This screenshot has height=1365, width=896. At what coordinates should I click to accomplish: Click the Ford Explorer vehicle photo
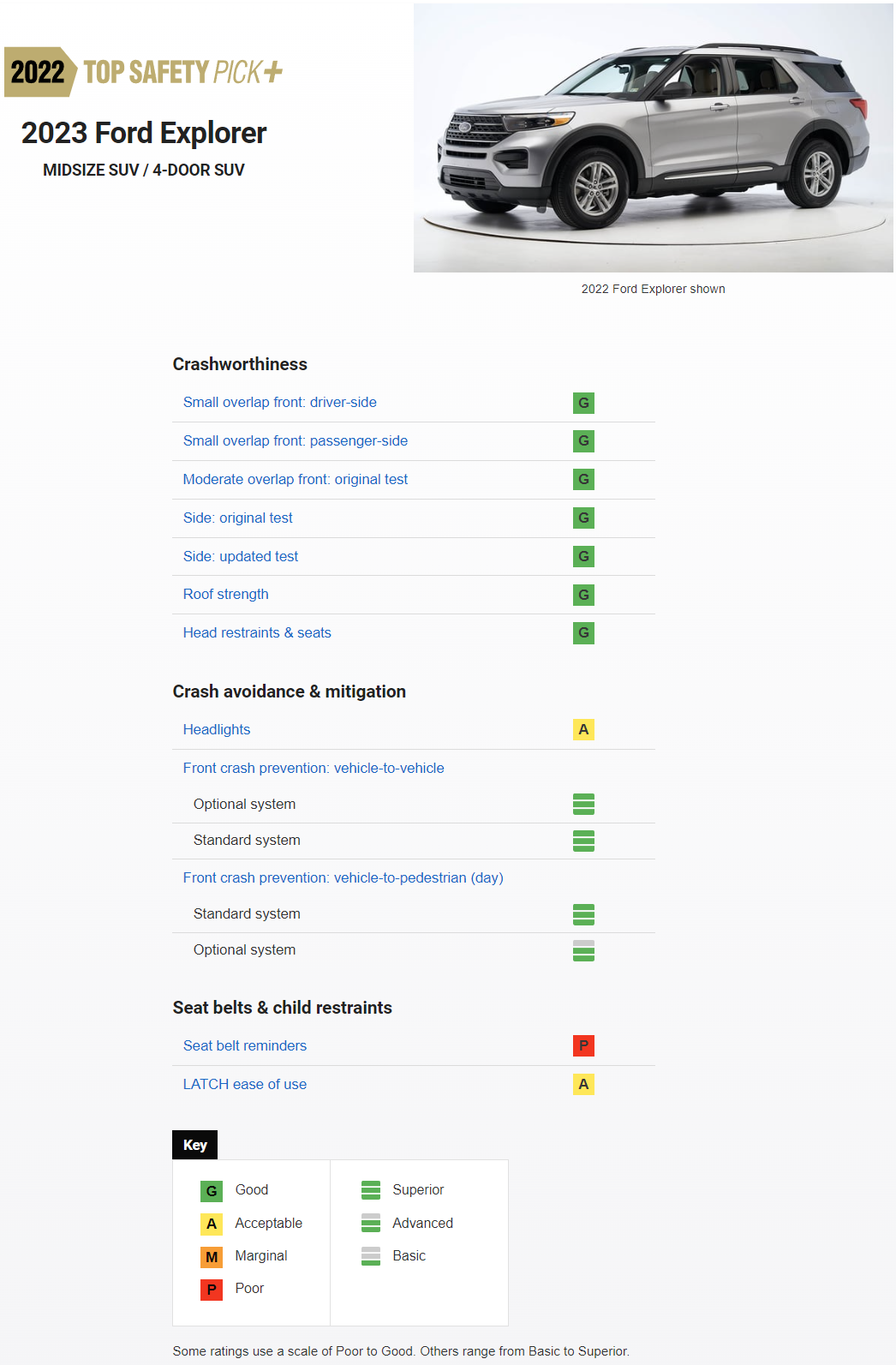click(654, 138)
